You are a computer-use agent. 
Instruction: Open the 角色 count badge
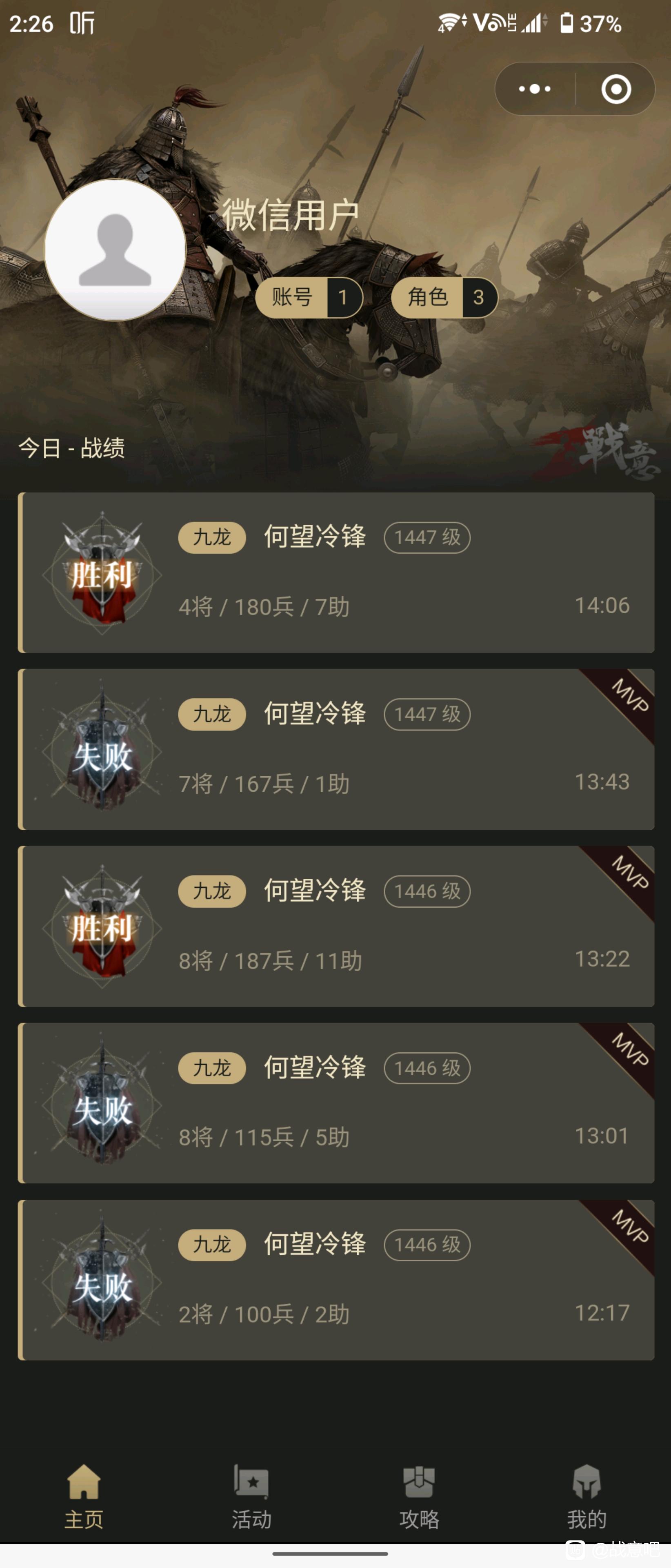click(445, 297)
